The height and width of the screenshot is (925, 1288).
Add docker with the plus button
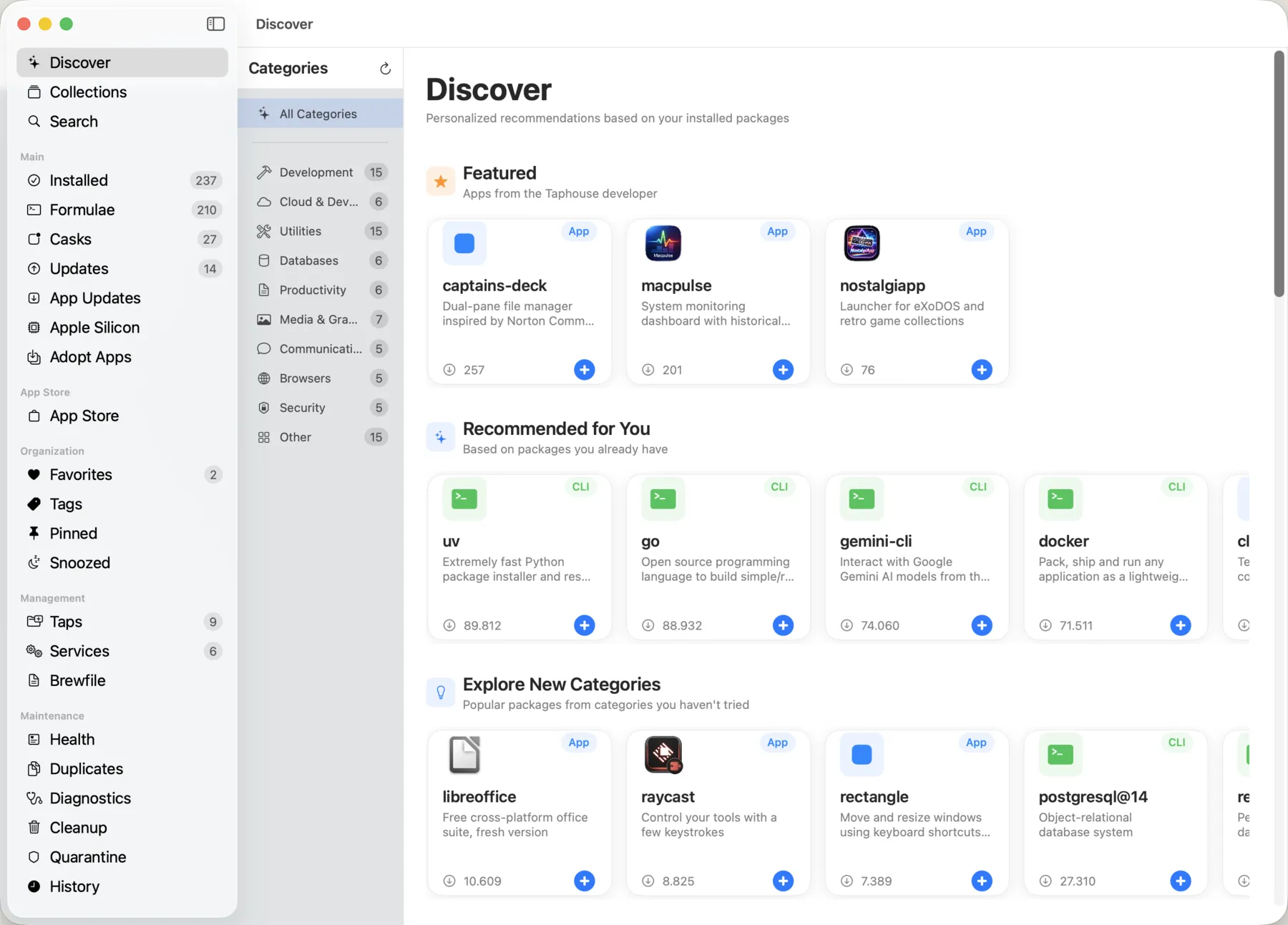1181,625
